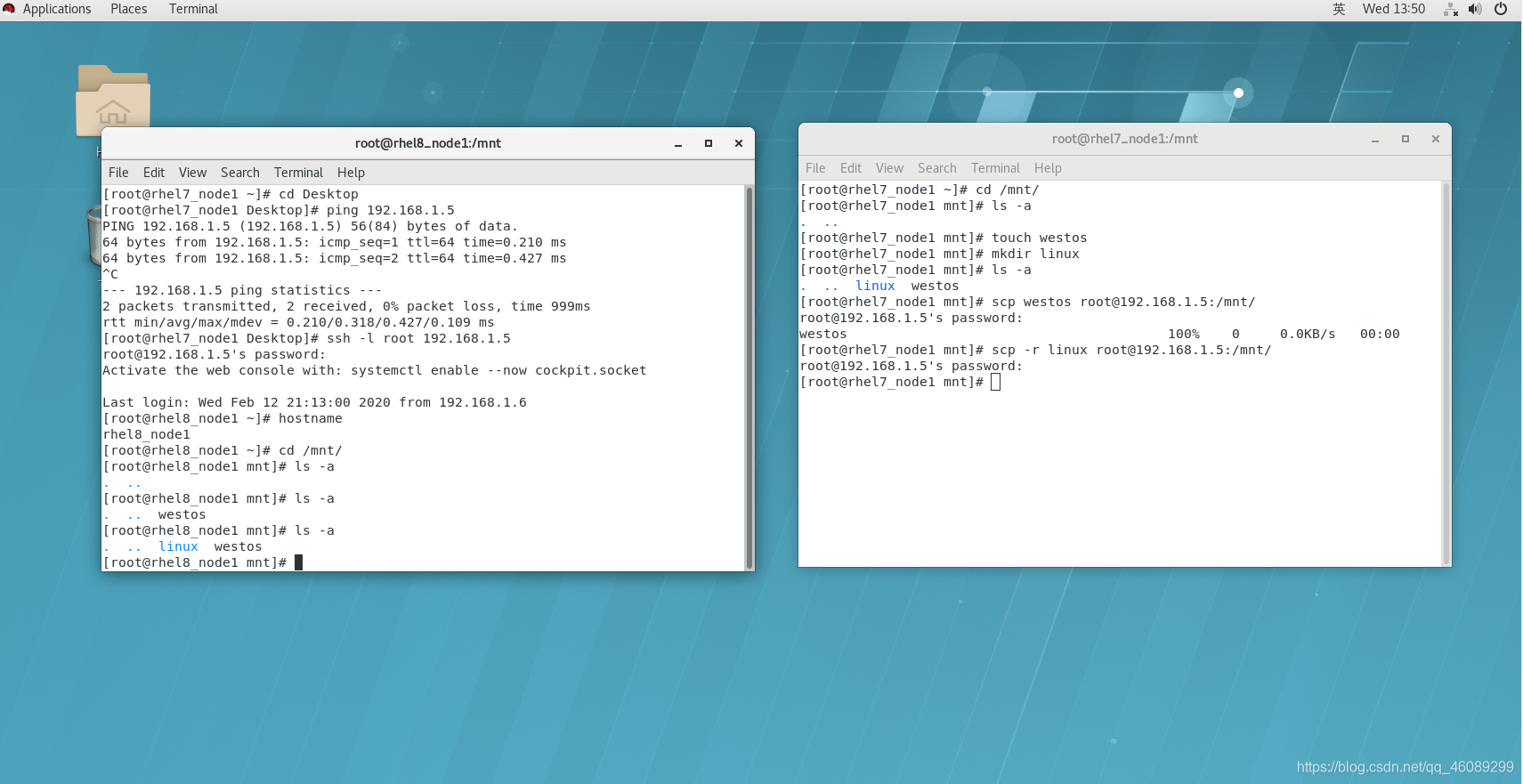Open the Home folder desktop icon

coord(113,101)
